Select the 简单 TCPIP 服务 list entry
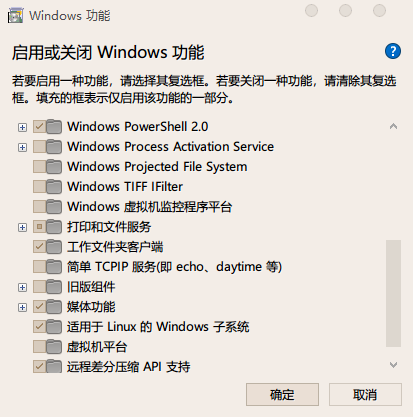This screenshot has height=417, width=413. (x=174, y=267)
